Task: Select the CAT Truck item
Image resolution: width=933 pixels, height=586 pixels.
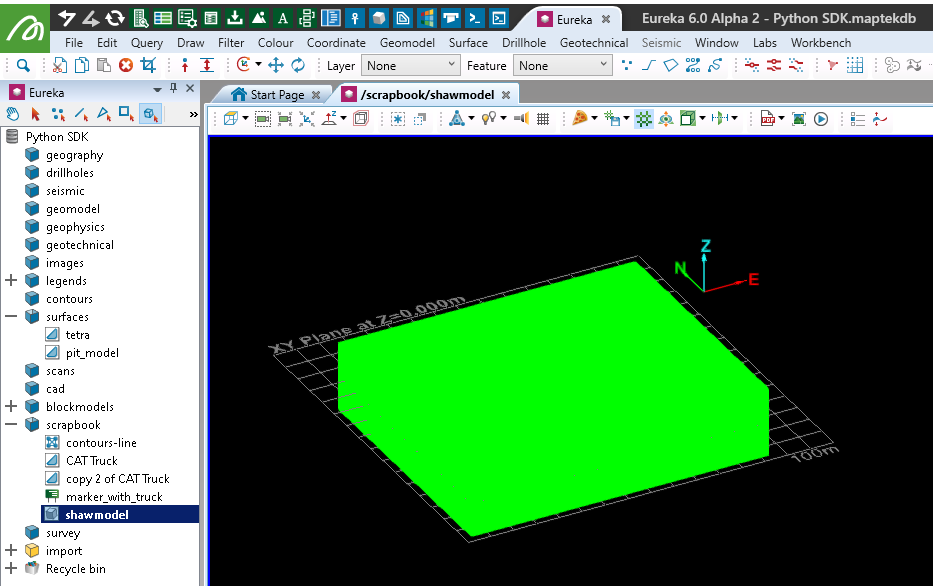Action: tap(92, 461)
